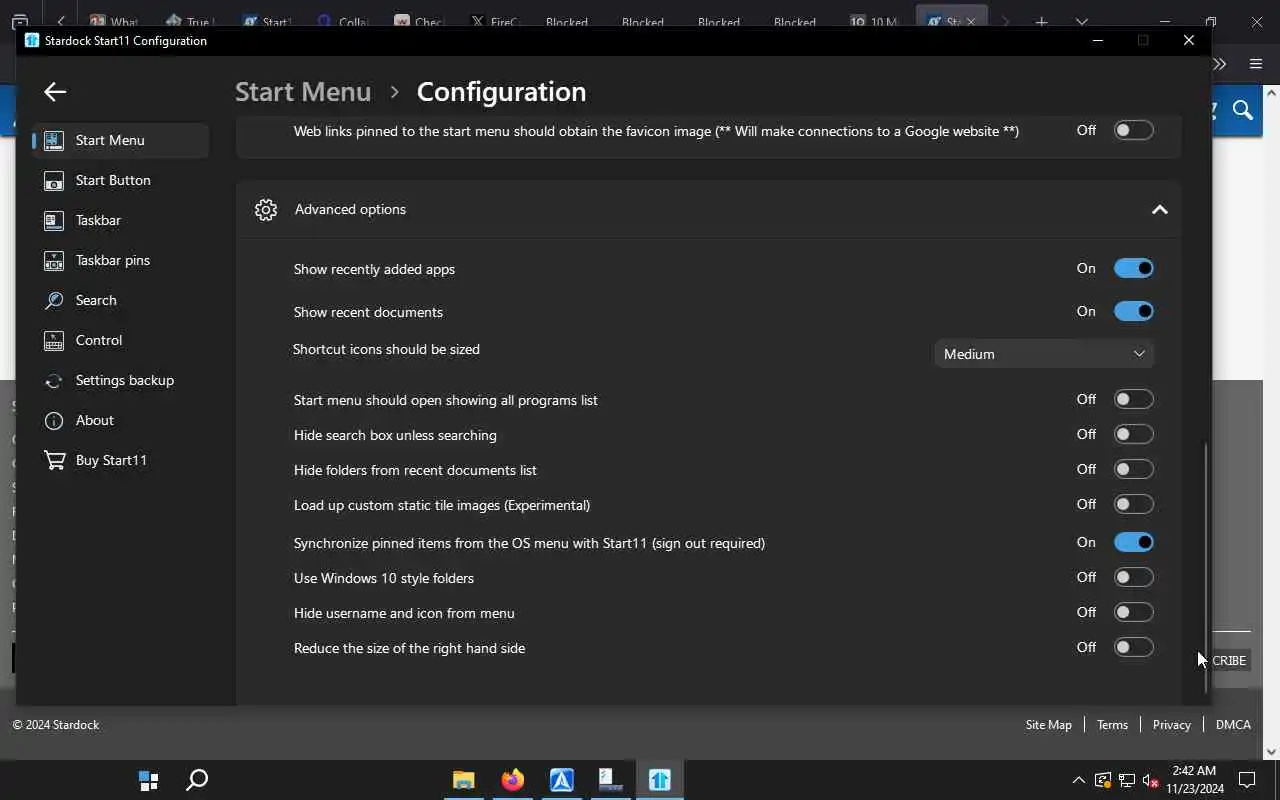This screenshot has height=800, width=1280.
Task: Turn off Show recently added apps
Action: pos(1133,268)
